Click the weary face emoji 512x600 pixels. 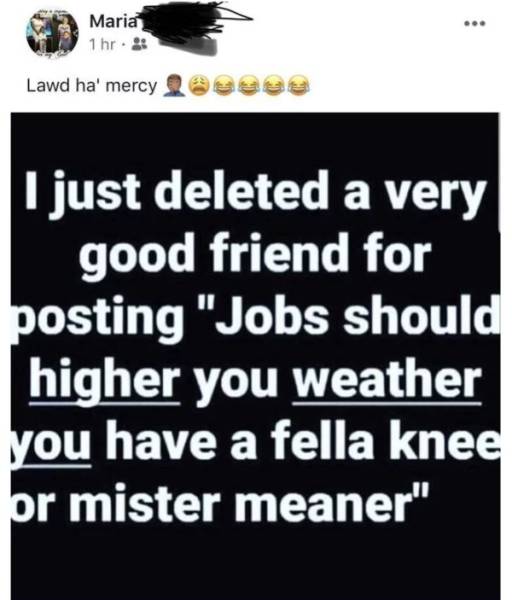click(x=199, y=85)
